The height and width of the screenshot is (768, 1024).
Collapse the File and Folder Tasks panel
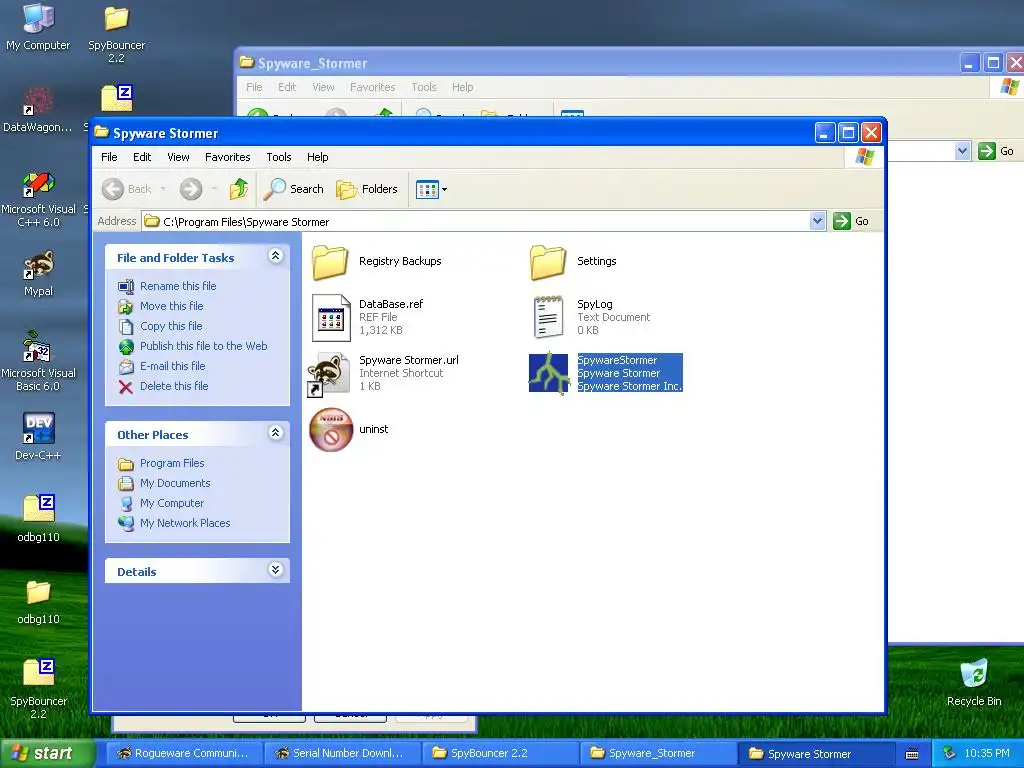tap(276, 256)
